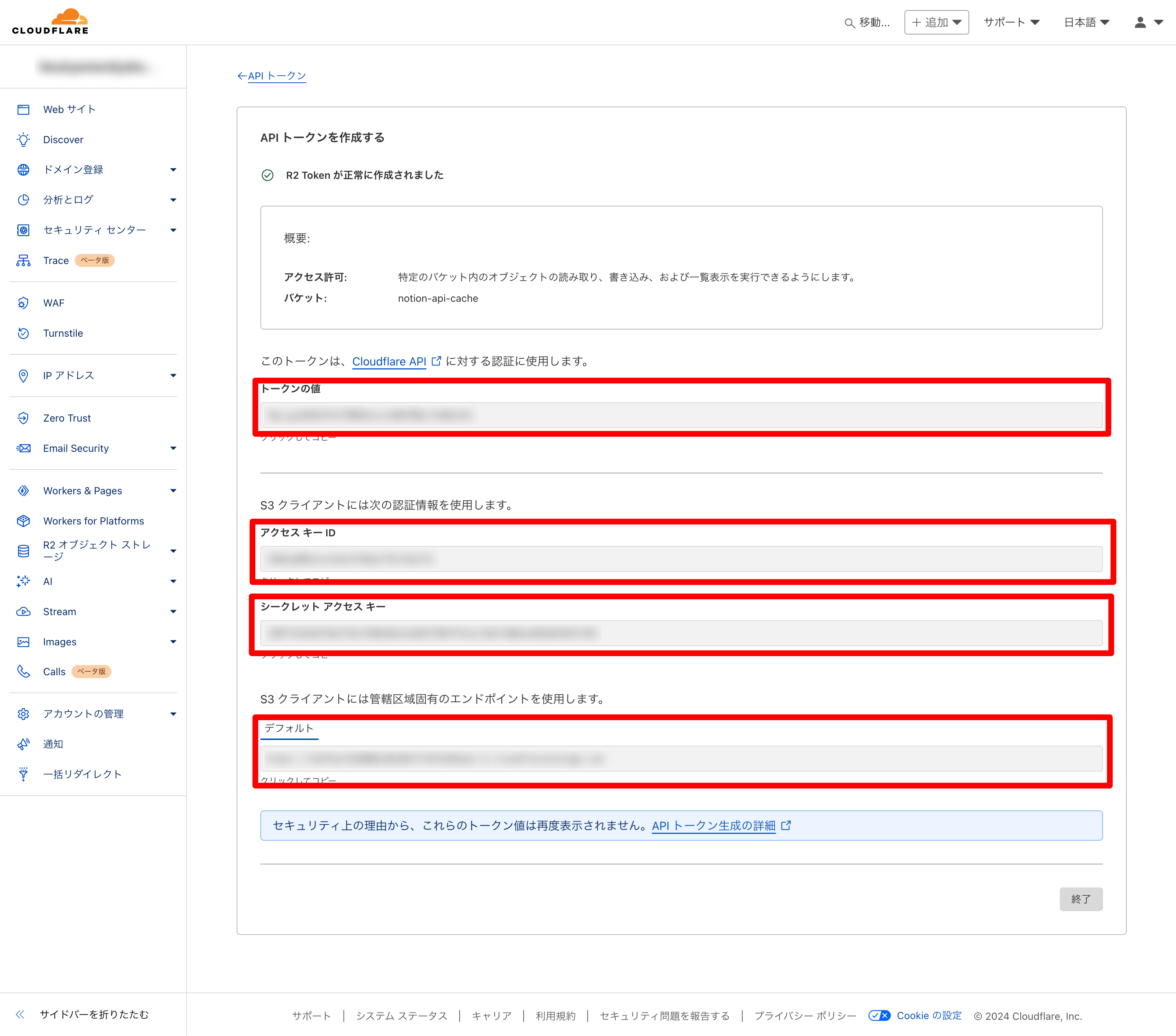Image resolution: width=1176 pixels, height=1036 pixels.
Task: Click the Turnstile icon
Action: 23,333
